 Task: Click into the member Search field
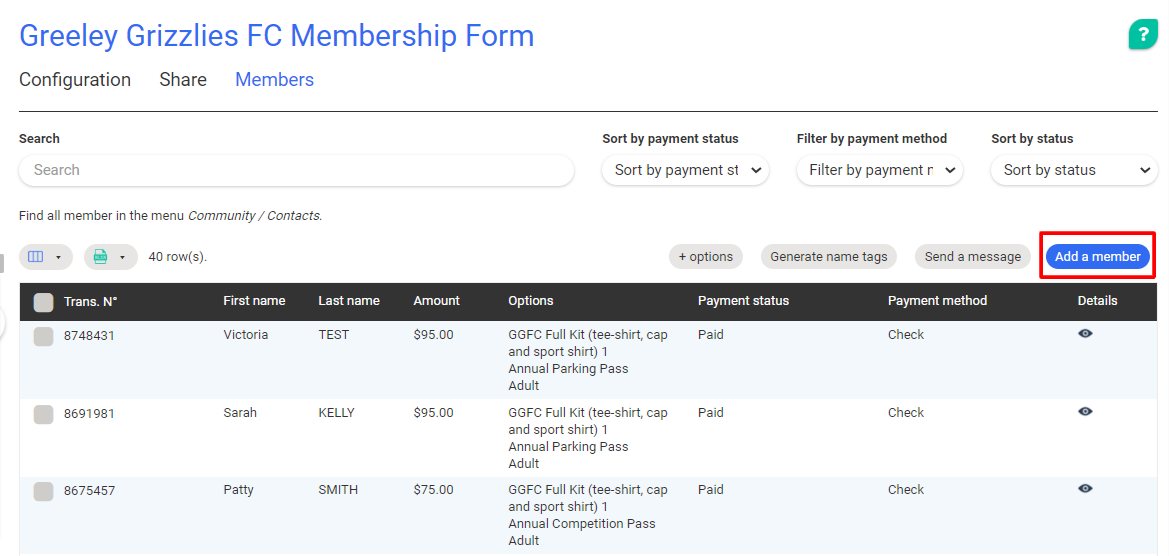(x=296, y=170)
